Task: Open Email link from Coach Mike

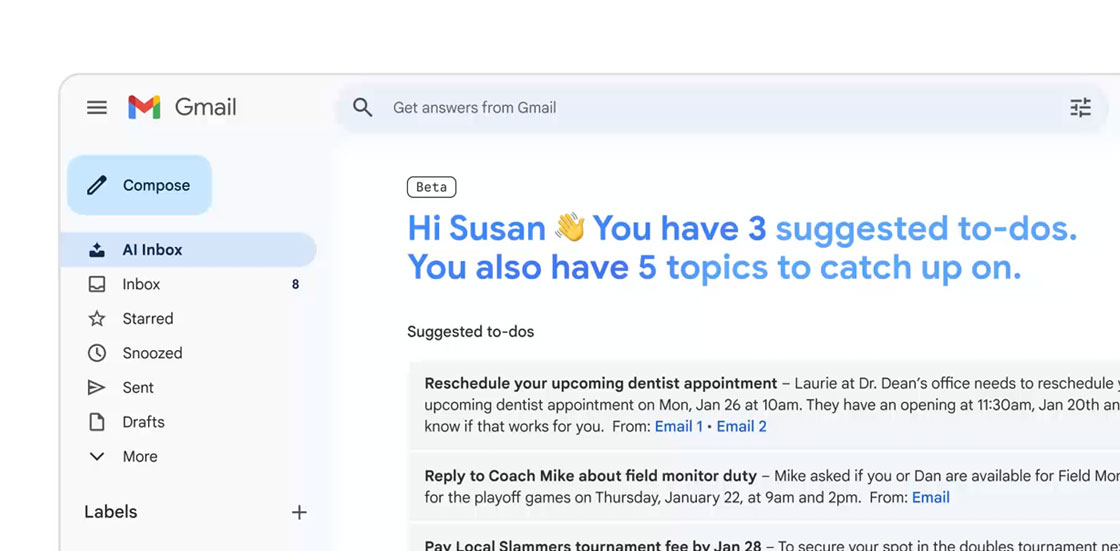Action: pyautogui.click(x=930, y=497)
